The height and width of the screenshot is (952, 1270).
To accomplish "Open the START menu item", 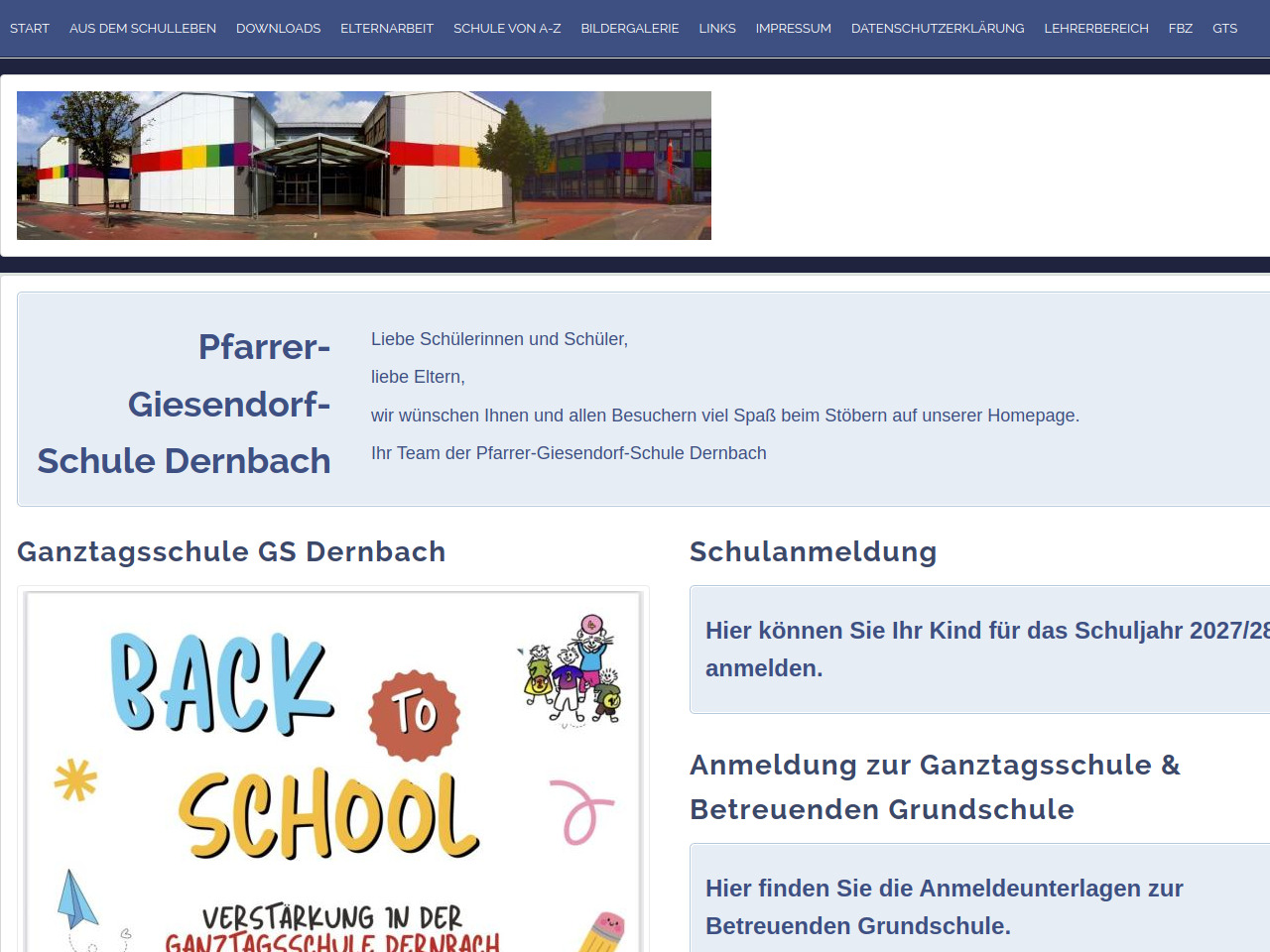I will (x=30, y=29).
